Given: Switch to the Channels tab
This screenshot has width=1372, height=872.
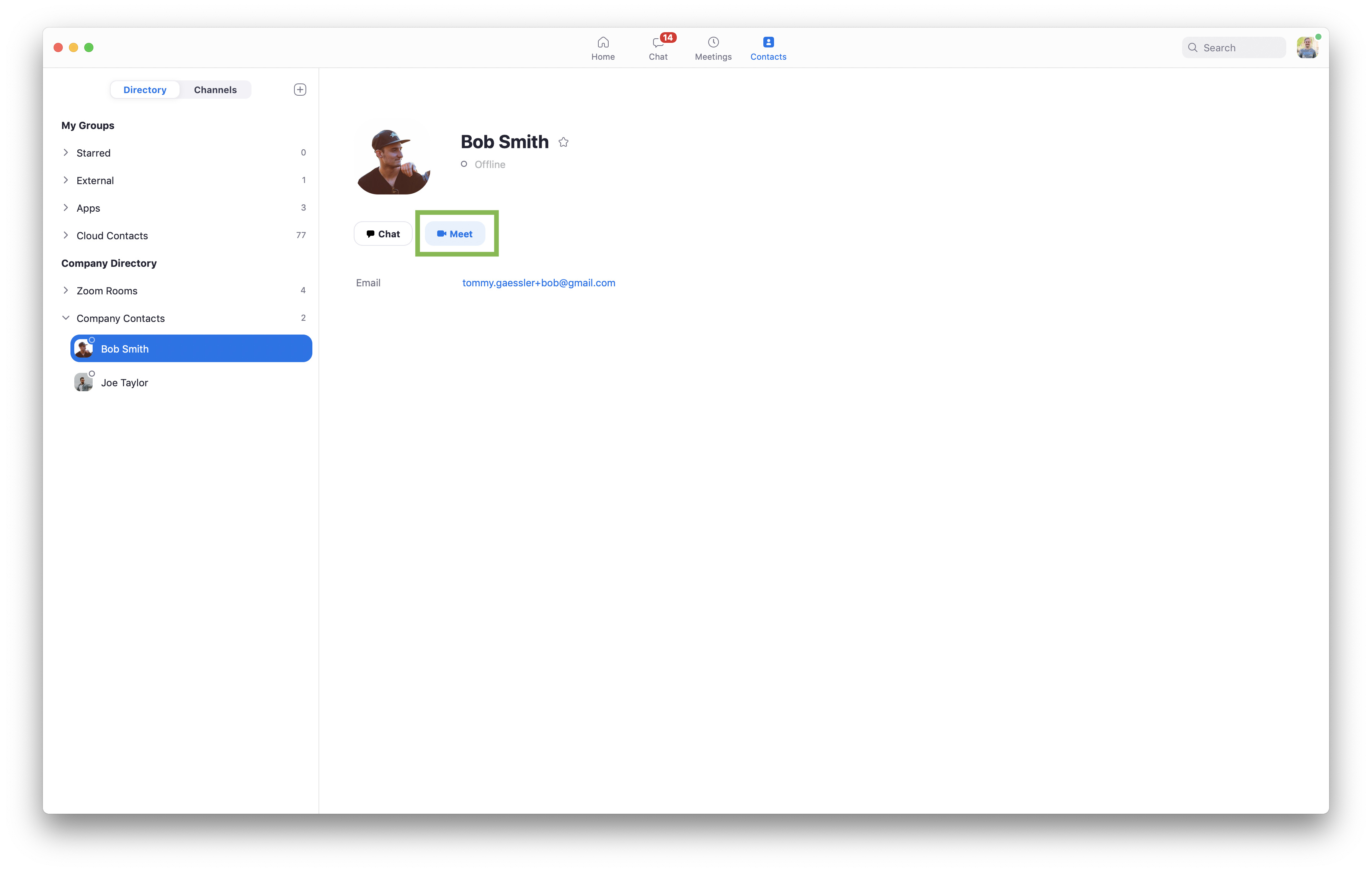Looking at the screenshot, I should pyautogui.click(x=215, y=90).
